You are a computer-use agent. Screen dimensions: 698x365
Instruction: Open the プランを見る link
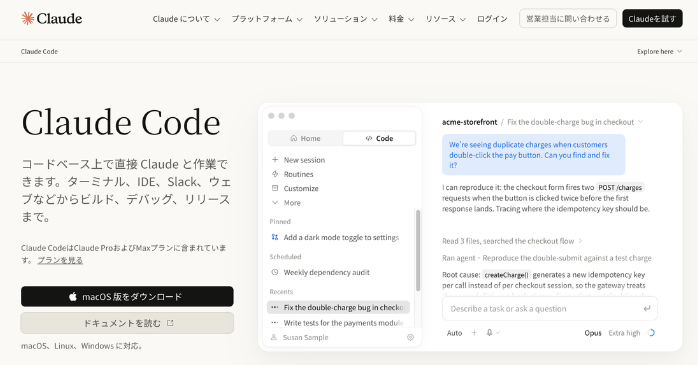(60, 260)
